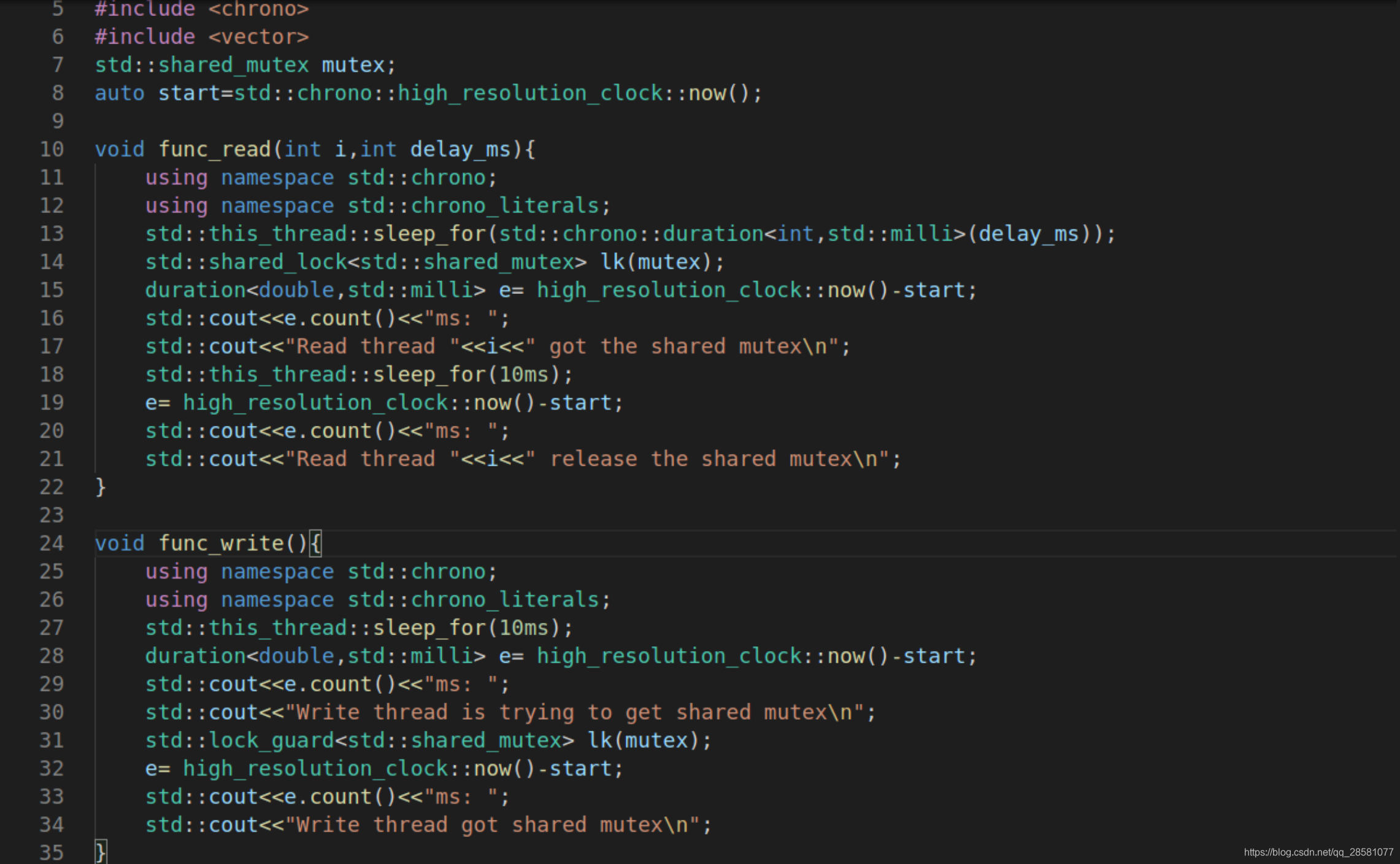Click 'std::cout<<e.count()' on line 33
The height and width of the screenshot is (864, 1400).
click(x=271, y=797)
